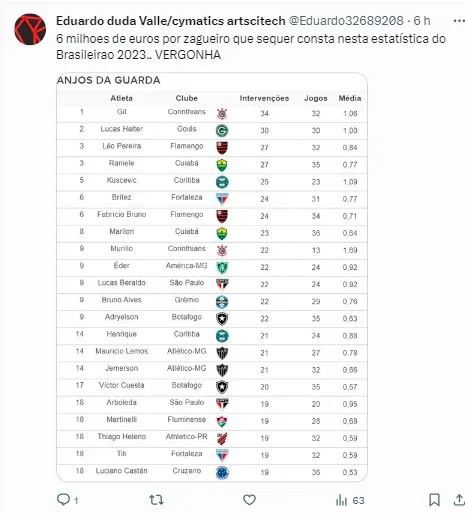Click the Intervenções column header

click(x=264, y=98)
